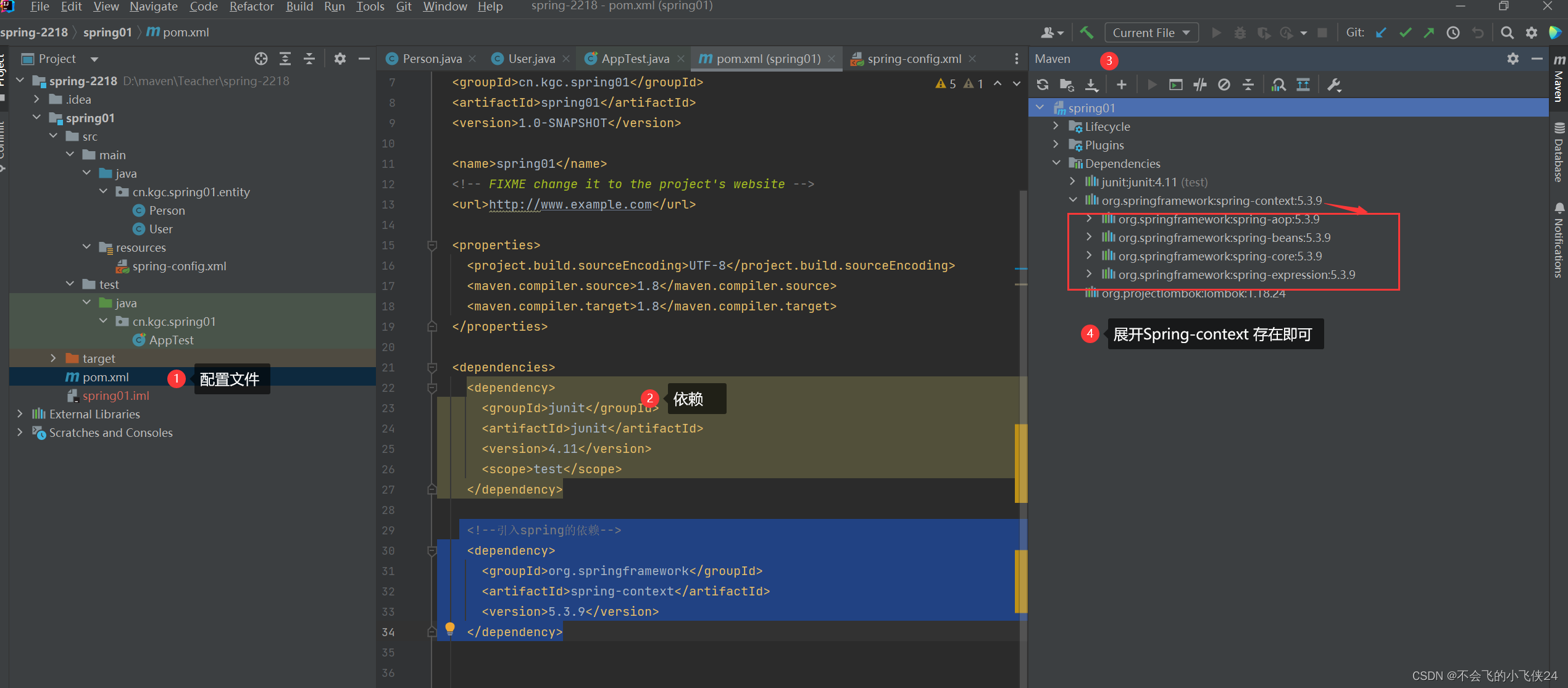Click the Build Project hammer icon
Image resolution: width=1568 pixels, height=688 pixels.
1087,33
